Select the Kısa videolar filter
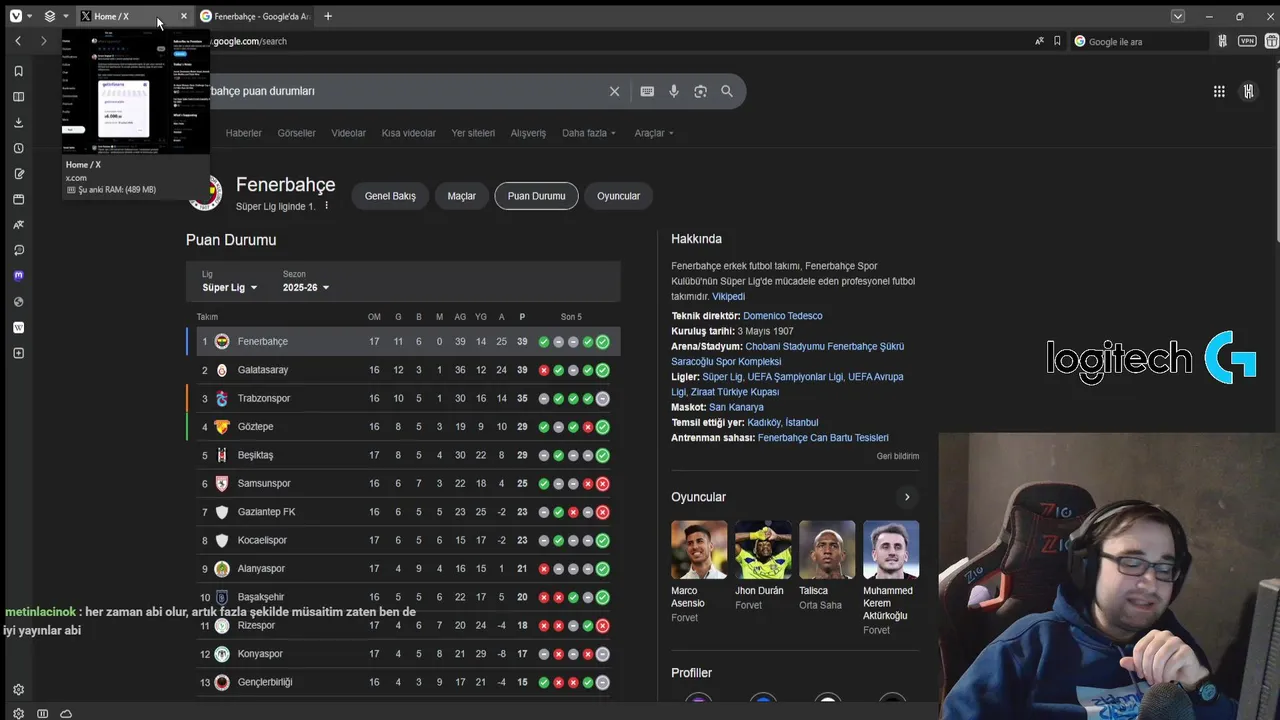This screenshot has width=1280, height=720. tap(408, 133)
